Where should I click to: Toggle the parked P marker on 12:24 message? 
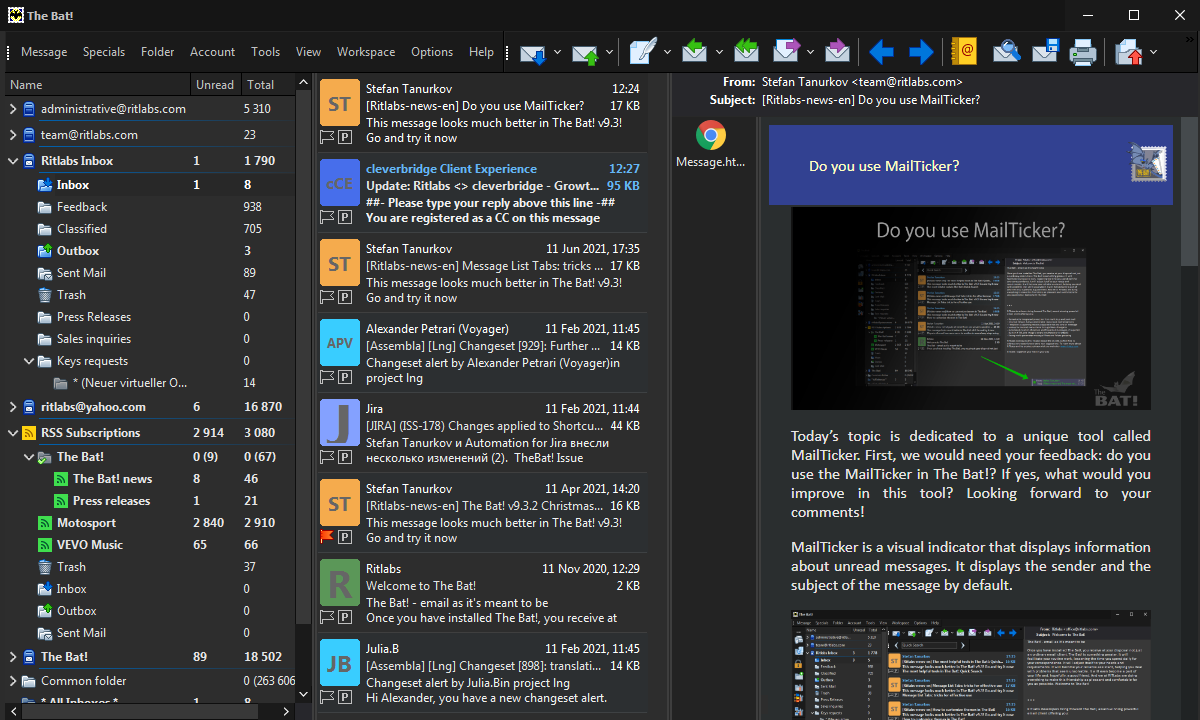point(344,136)
